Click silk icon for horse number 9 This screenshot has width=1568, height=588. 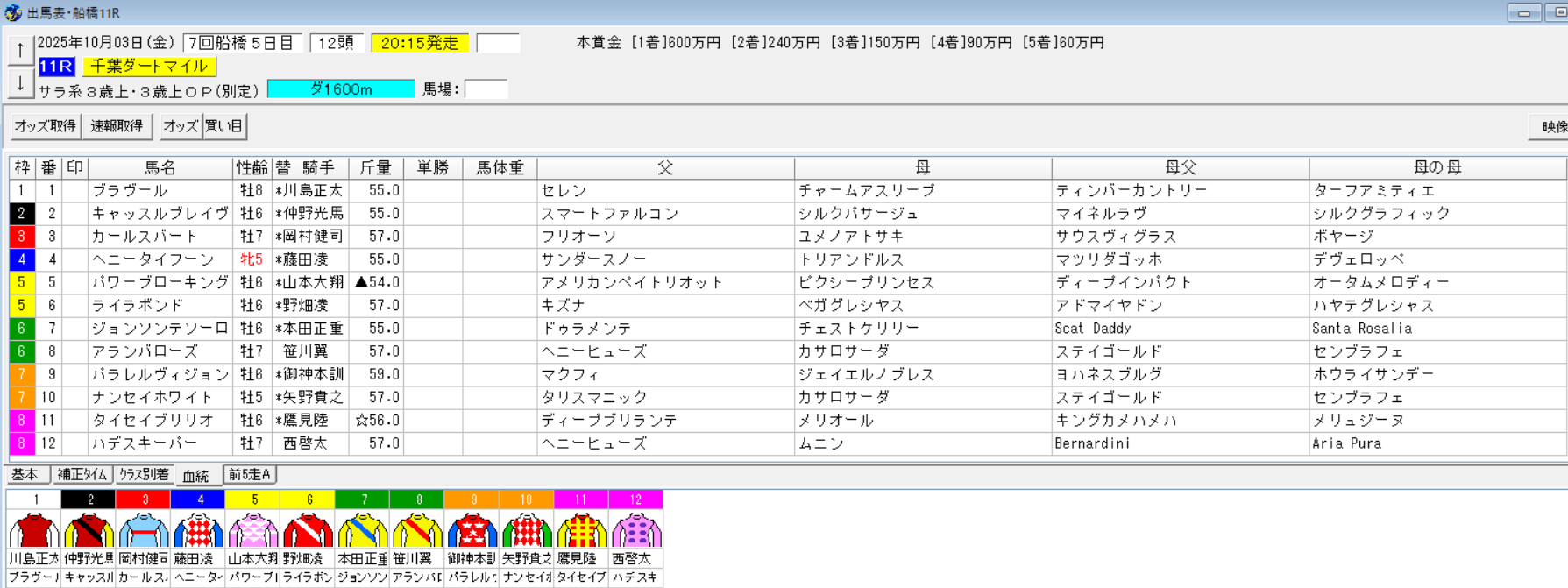pos(472,530)
